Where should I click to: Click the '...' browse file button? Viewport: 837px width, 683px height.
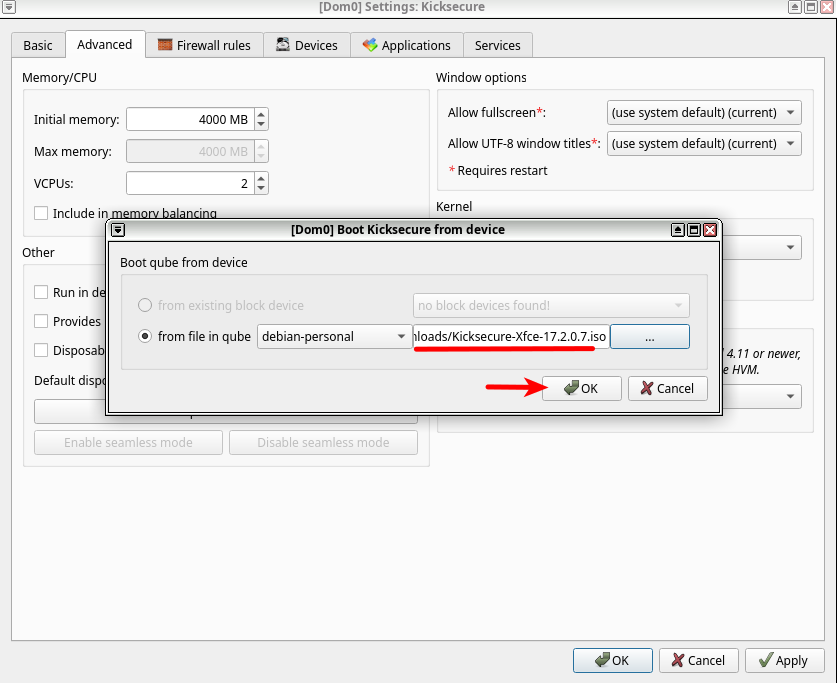tap(650, 337)
